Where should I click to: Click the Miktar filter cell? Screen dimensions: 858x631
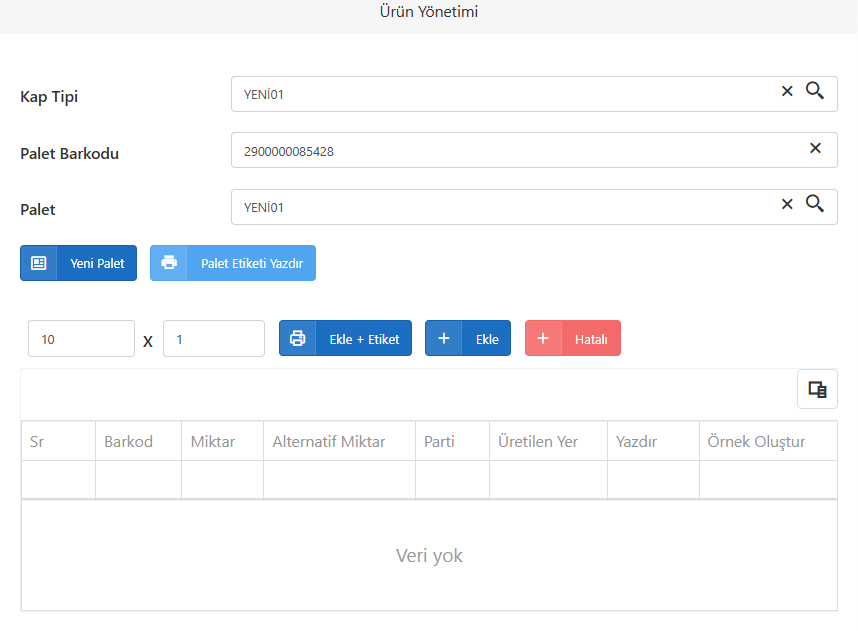click(222, 479)
